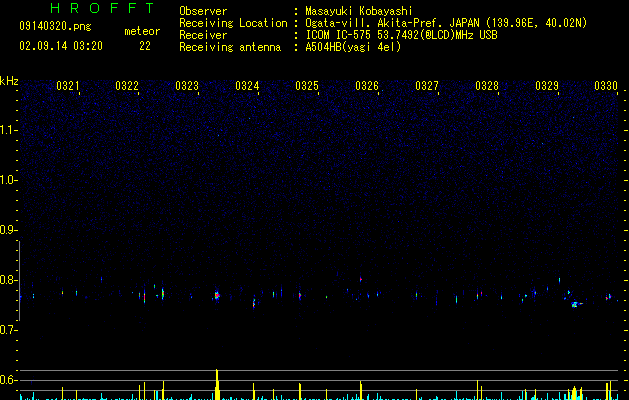Click the Receiving Location label
This screenshot has height=400, width=629.
[233, 23]
